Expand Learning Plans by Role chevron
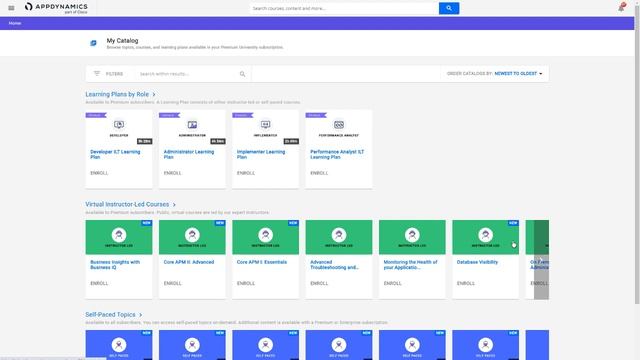The width and height of the screenshot is (640, 360). (154, 95)
